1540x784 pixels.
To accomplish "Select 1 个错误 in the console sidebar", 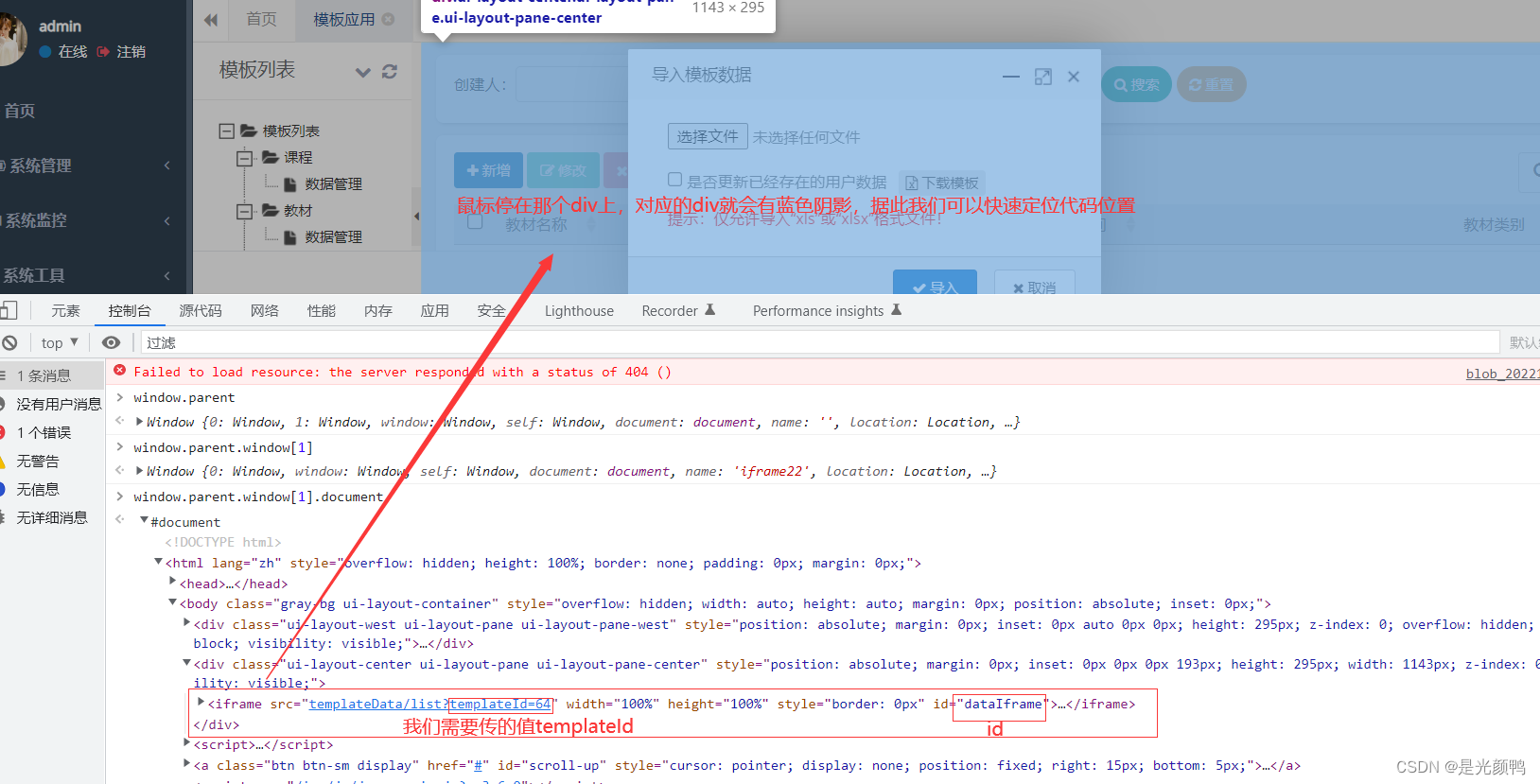I will tap(52, 432).
